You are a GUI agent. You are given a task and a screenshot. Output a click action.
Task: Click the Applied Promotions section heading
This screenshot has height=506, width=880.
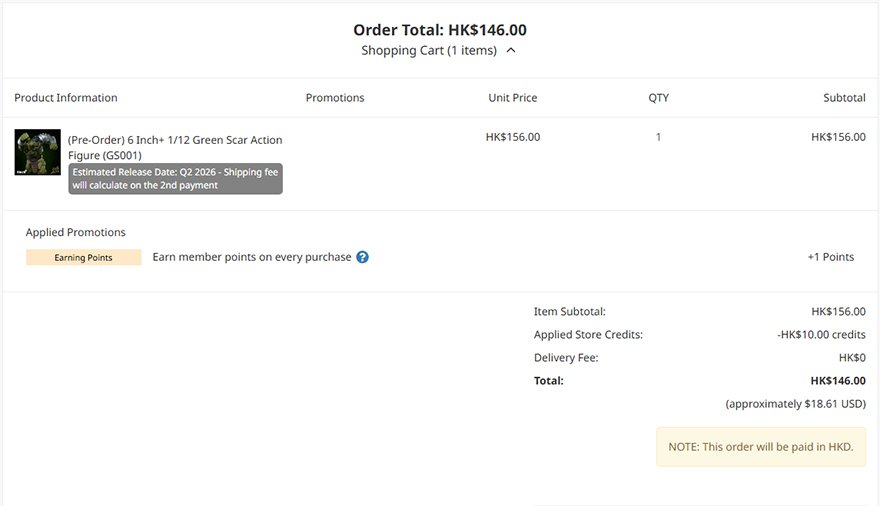click(76, 232)
